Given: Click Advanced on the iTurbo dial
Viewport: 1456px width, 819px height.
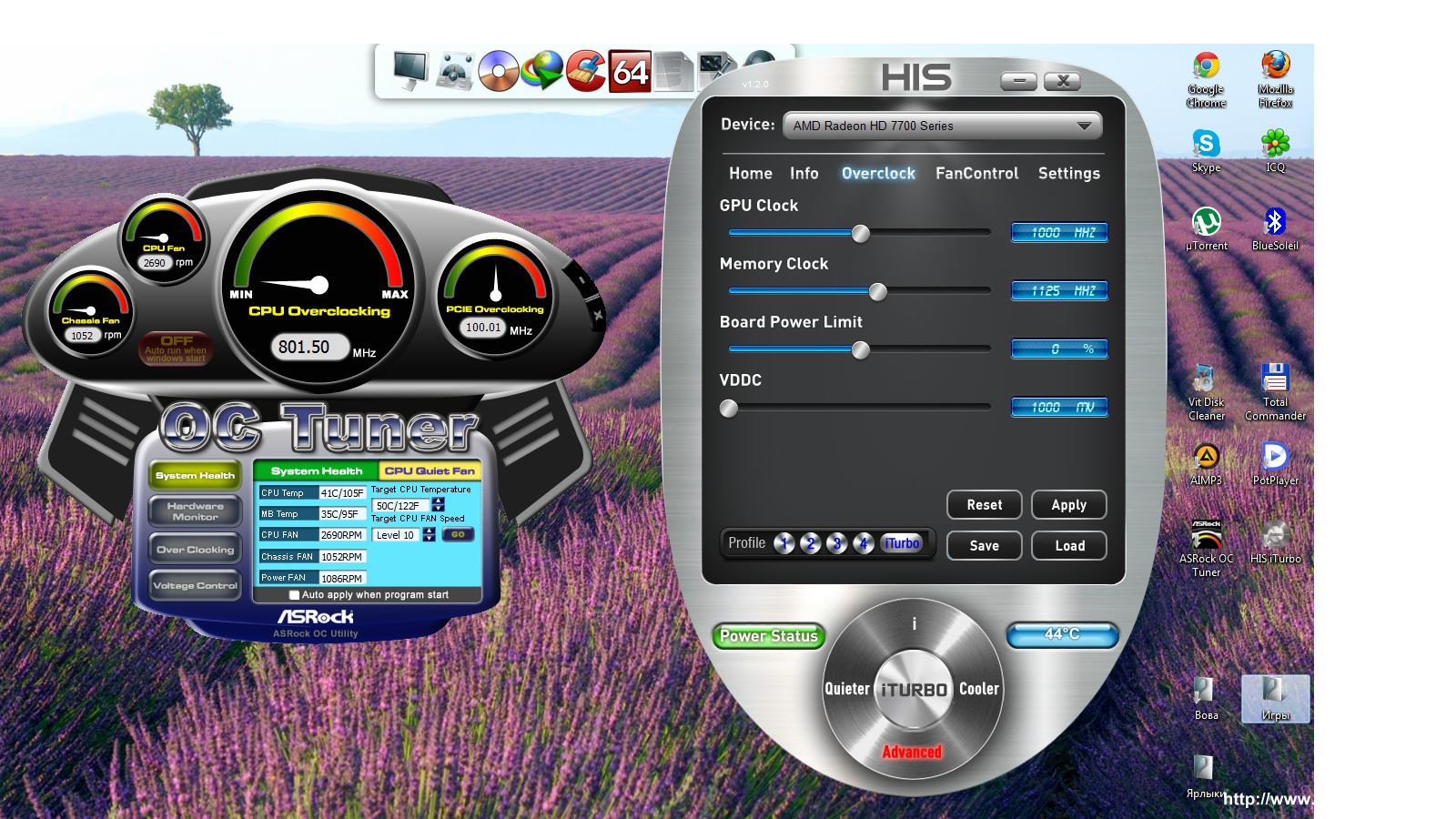Looking at the screenshot, I should coord(912,752).
